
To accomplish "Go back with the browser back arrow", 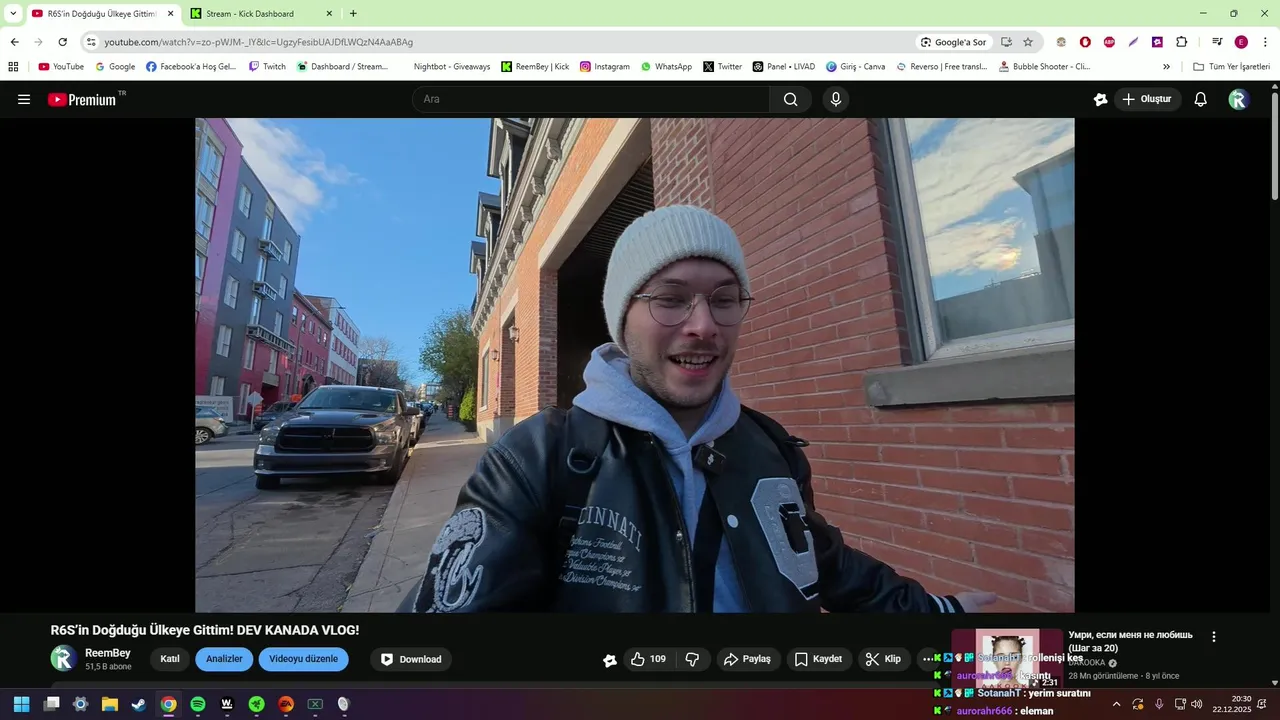I will point(14,42).
